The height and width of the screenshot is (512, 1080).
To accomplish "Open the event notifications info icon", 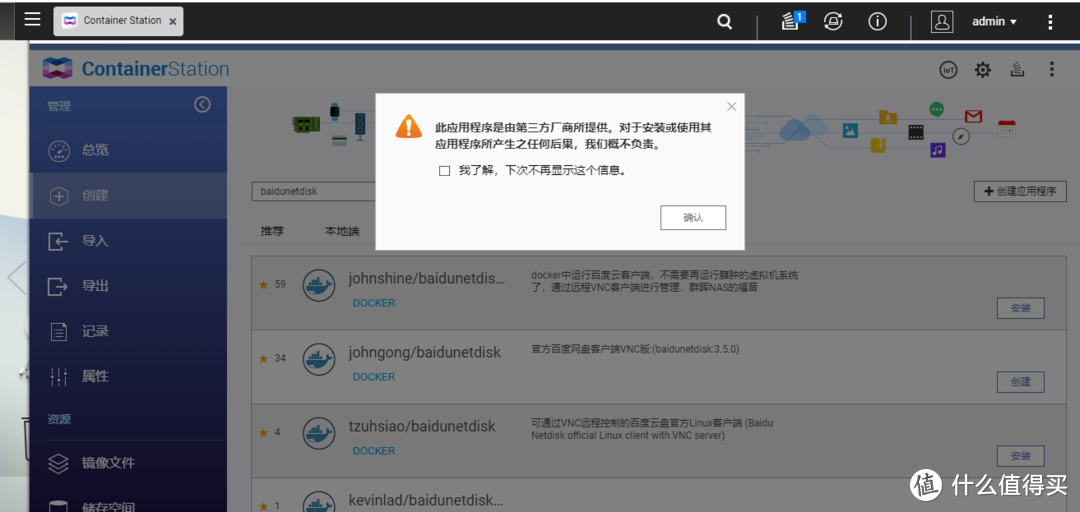I will point(877,22).
